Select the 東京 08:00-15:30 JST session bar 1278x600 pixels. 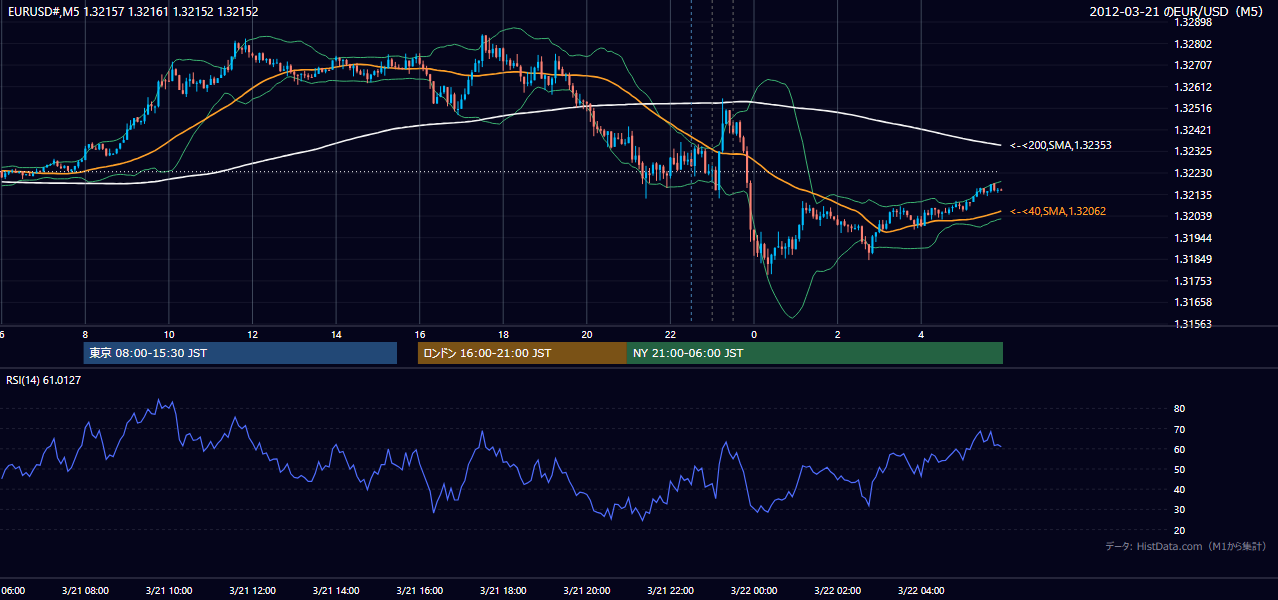240,353
